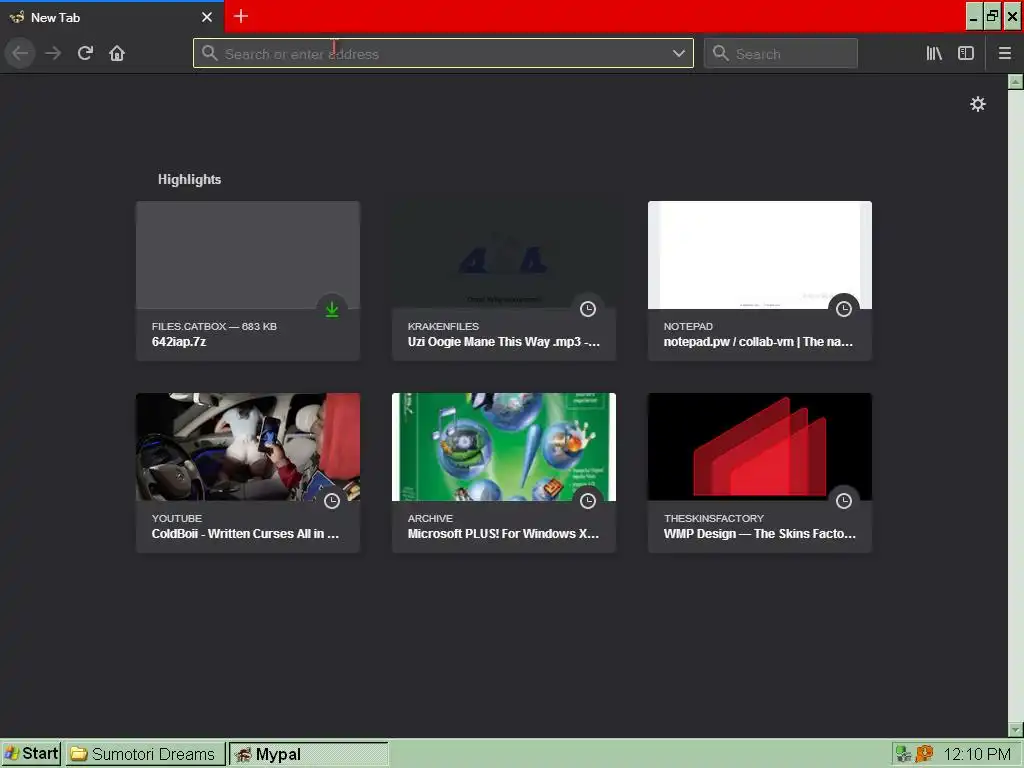The height and width of the screenshot is (768, 1024).
Task: Click the Mypal taskbar button
Action: pyautogui.click(x=309, y=754)
